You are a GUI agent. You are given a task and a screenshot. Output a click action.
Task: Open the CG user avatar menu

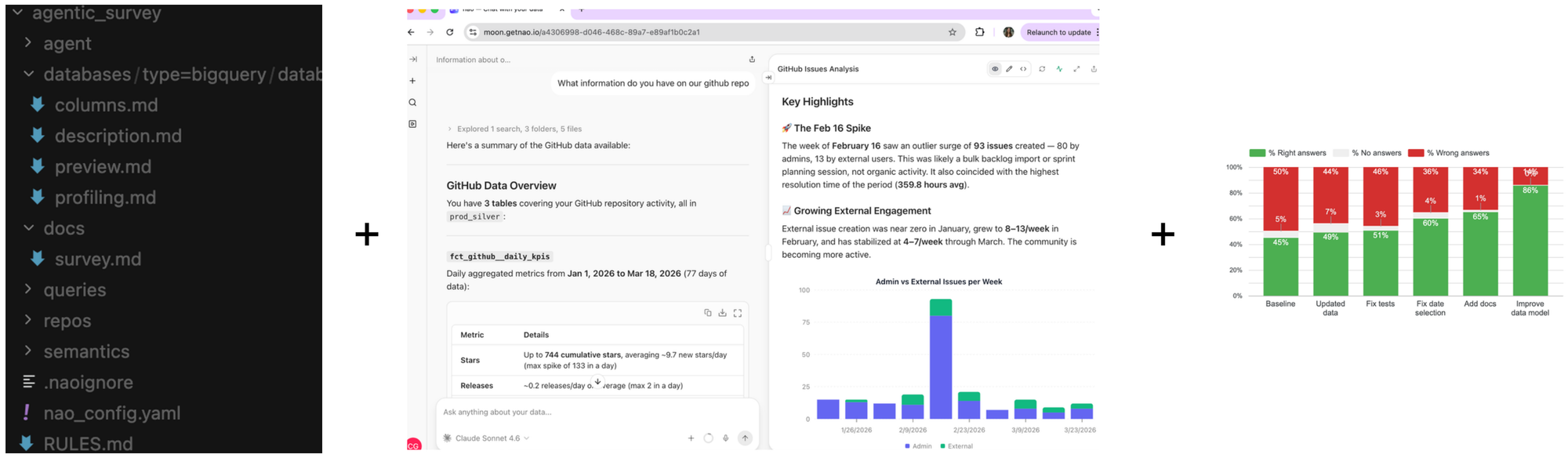tap(413, 445)
